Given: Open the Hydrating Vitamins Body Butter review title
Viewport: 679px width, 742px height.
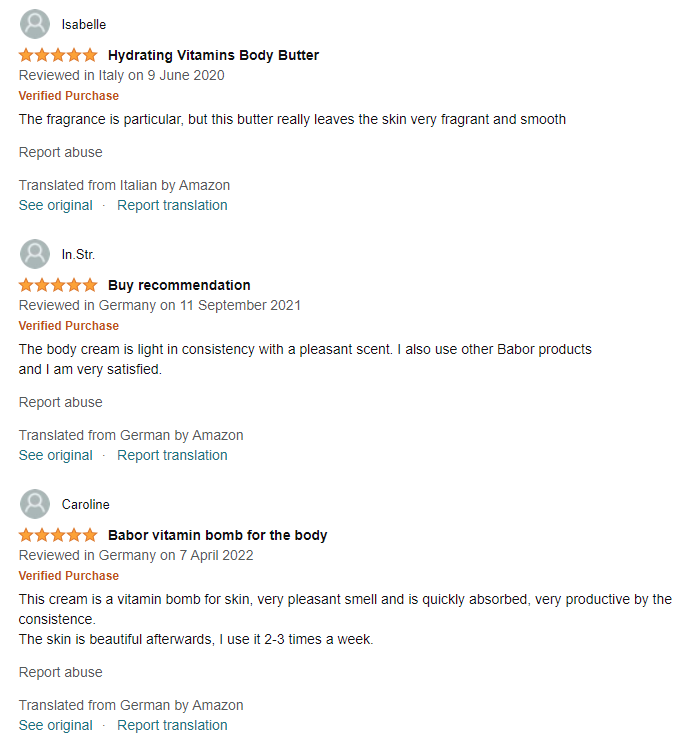Looking at the screenshot, I should [213, 55].
